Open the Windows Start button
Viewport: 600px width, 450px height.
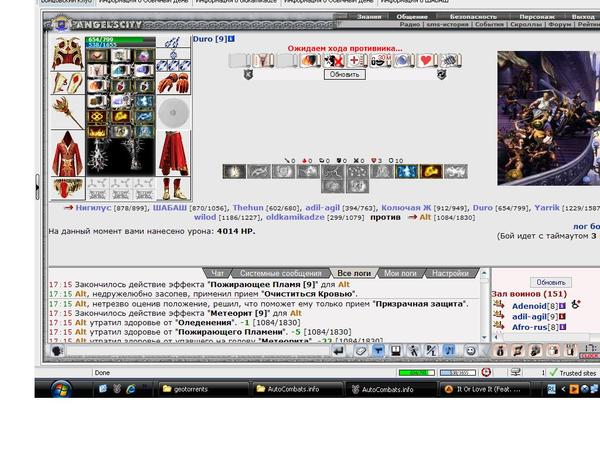(x=61, y=389)
